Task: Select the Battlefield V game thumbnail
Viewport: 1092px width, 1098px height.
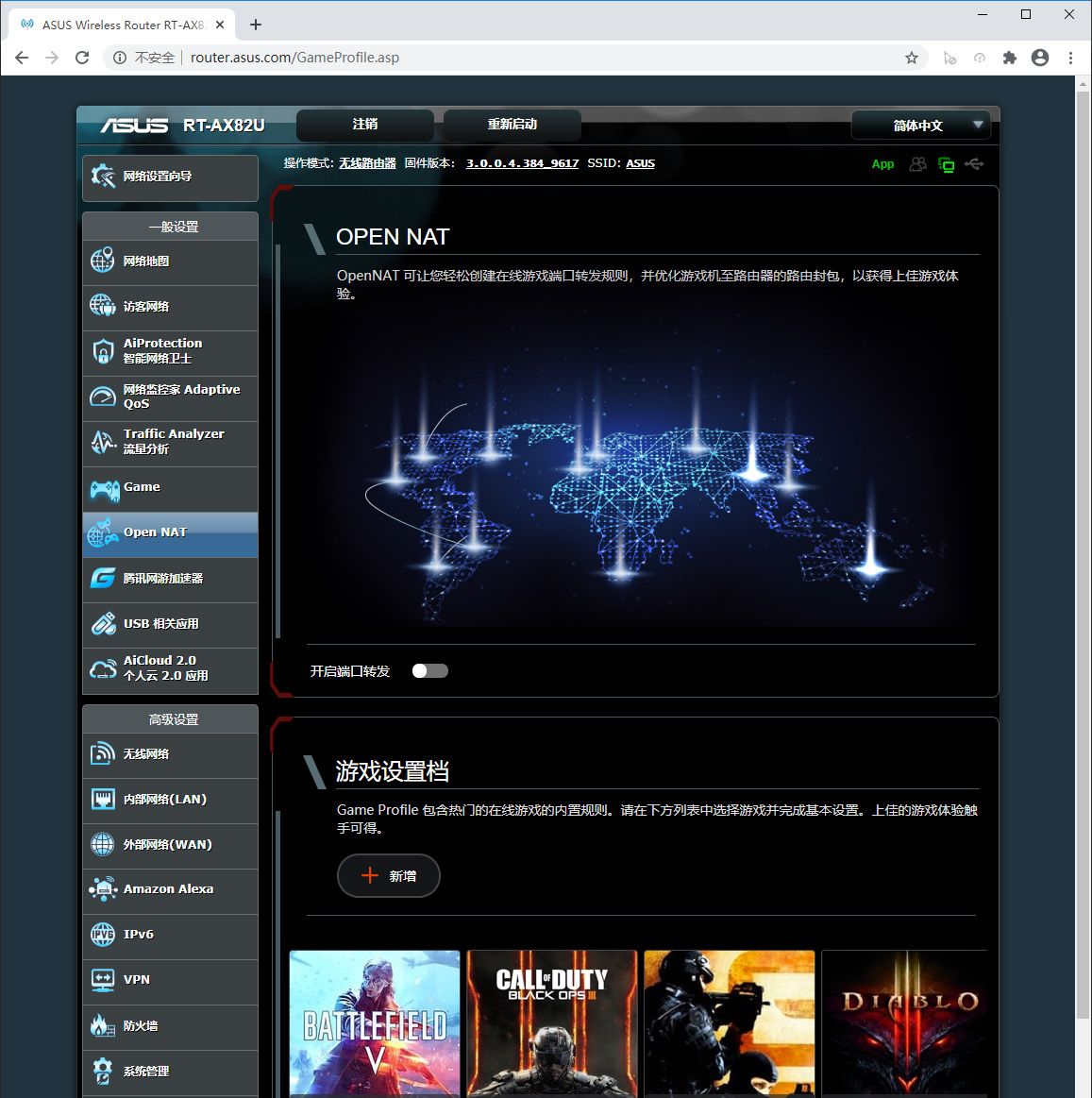Action: (x=375, y=1023)
